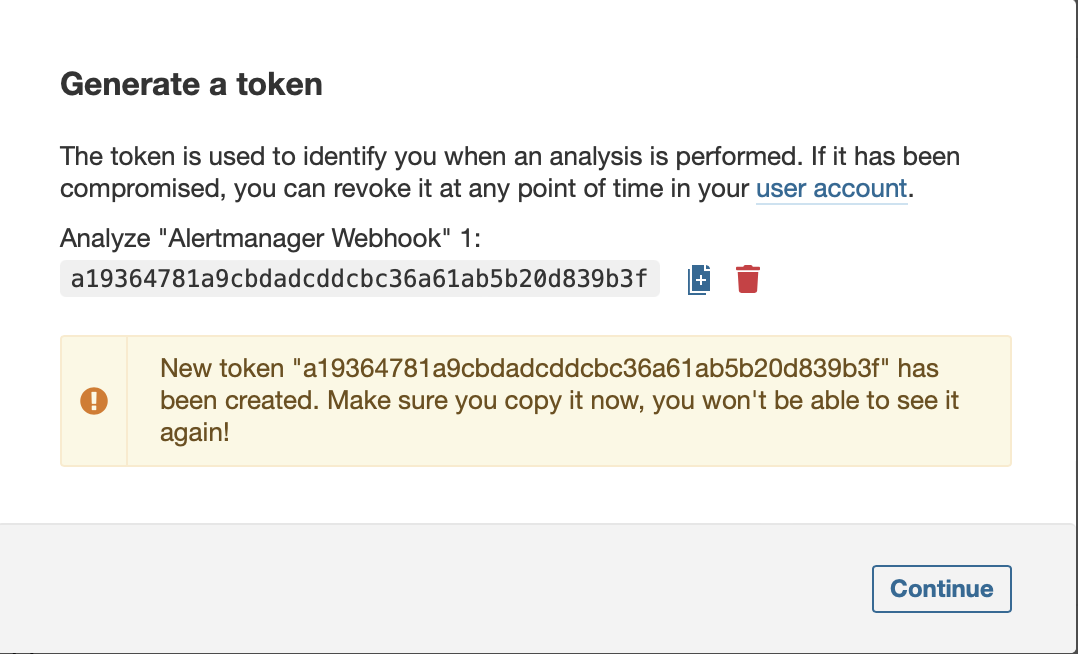The width and height of the screenshot is (1078, 654).
Task: Click the Continue button
Action: pyautogui.click(x=942, y=589)
